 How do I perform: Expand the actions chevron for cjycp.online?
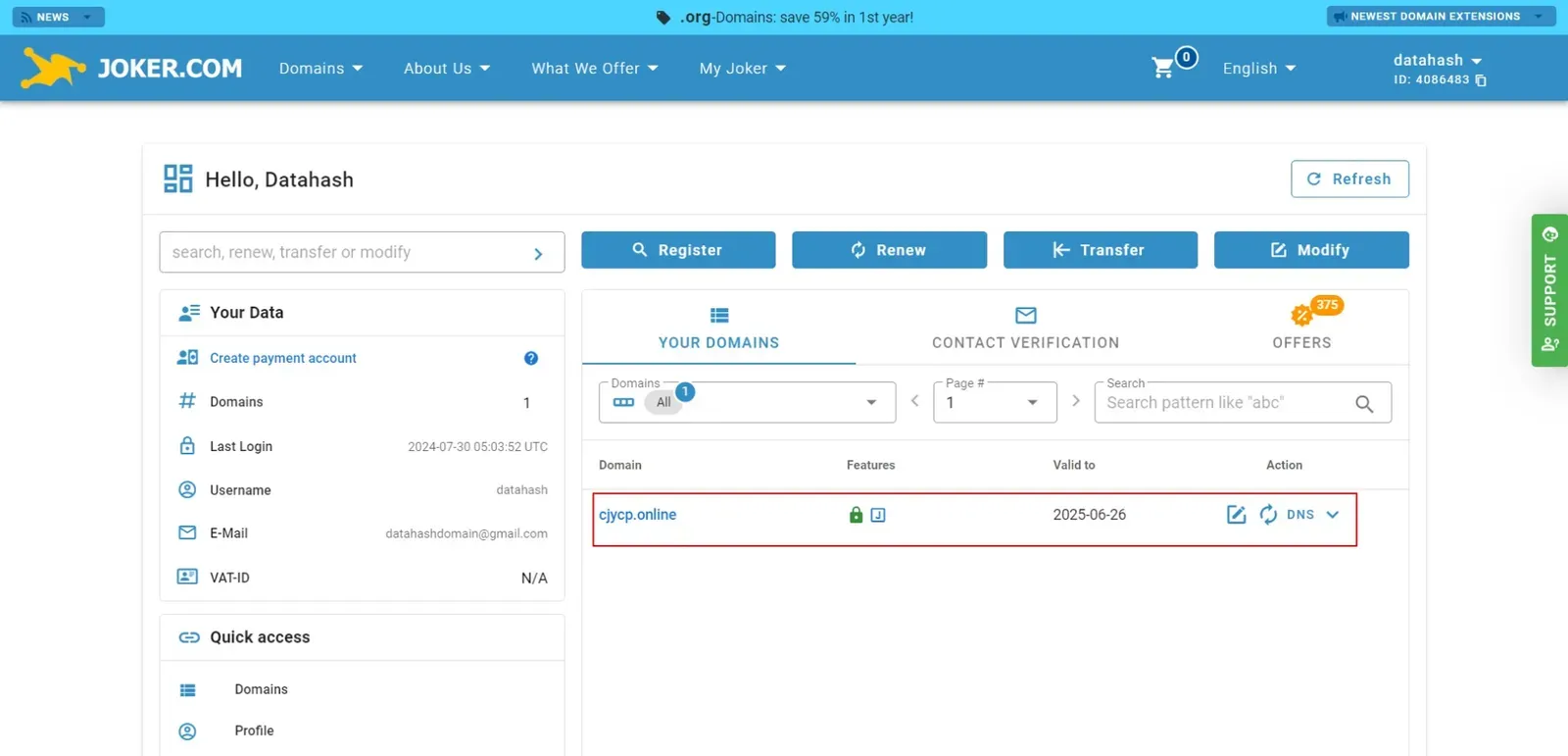coord(1333,515)
